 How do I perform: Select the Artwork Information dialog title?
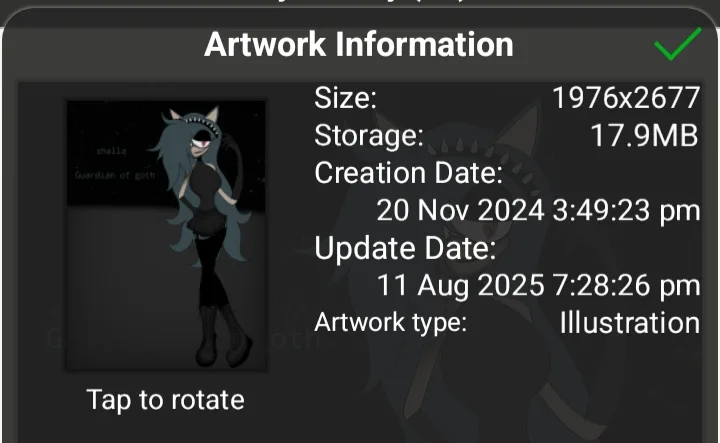(359, 45)
